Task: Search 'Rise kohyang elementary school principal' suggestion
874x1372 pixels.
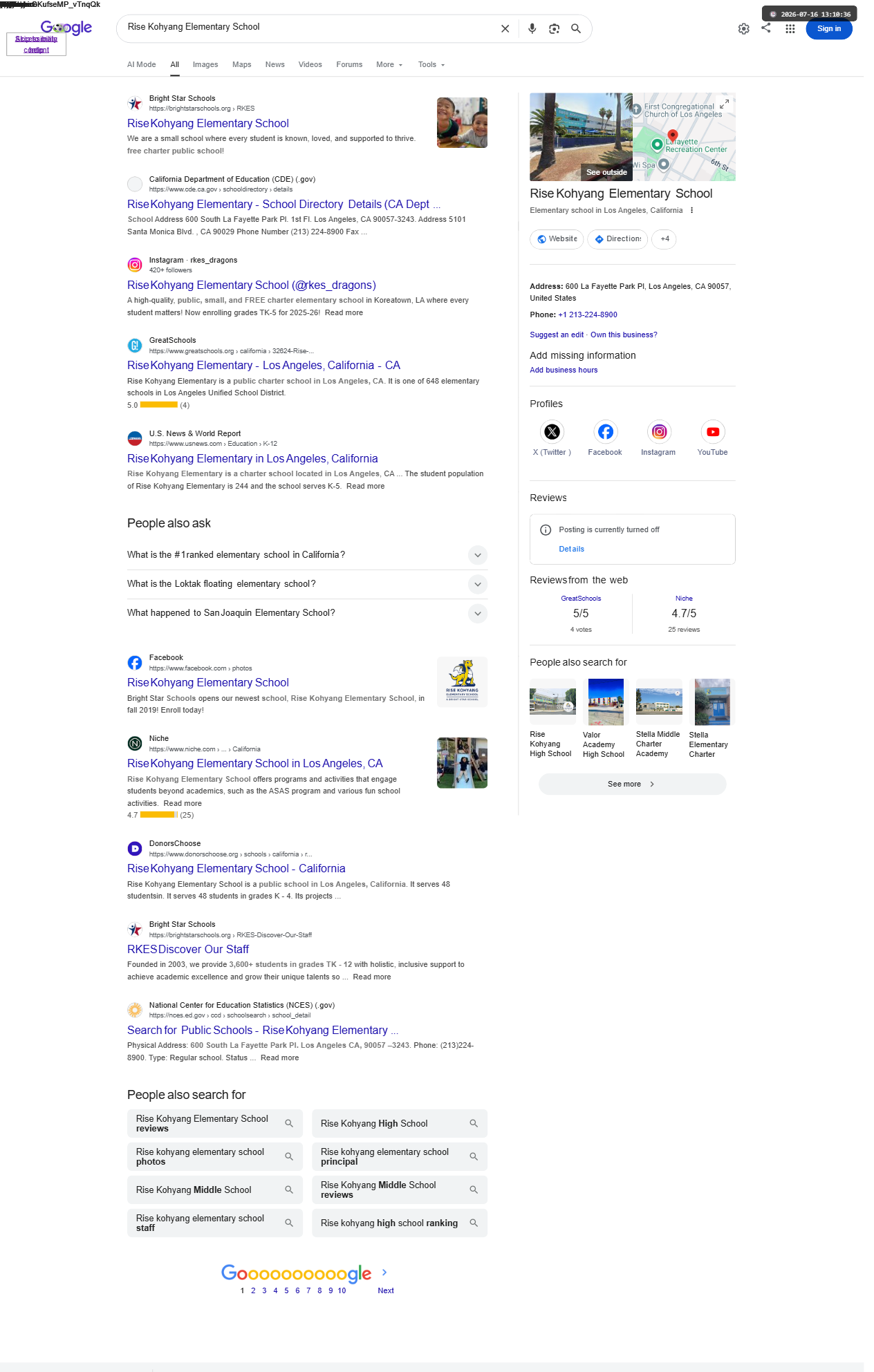Action: tap(400, 1157)
